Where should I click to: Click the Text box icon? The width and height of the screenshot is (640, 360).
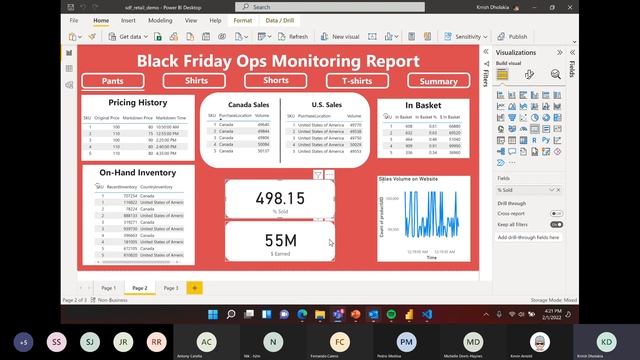point(372,37)
